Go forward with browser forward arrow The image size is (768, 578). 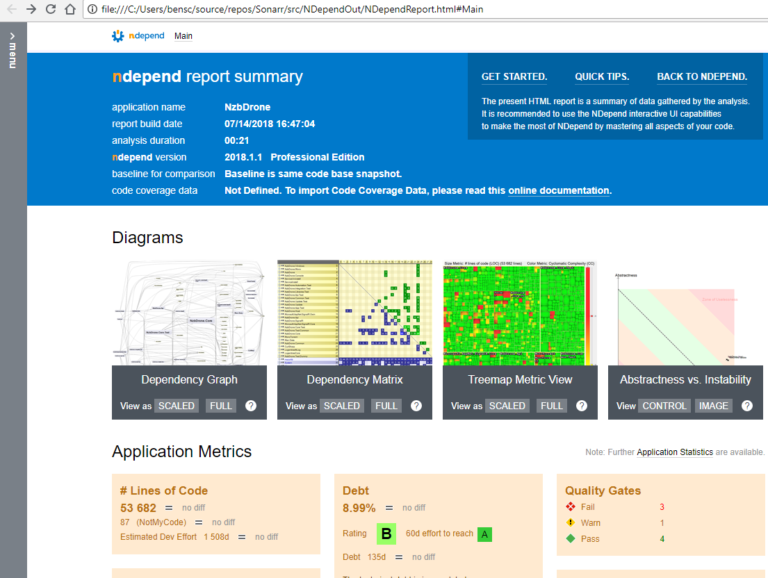[31, 9]
